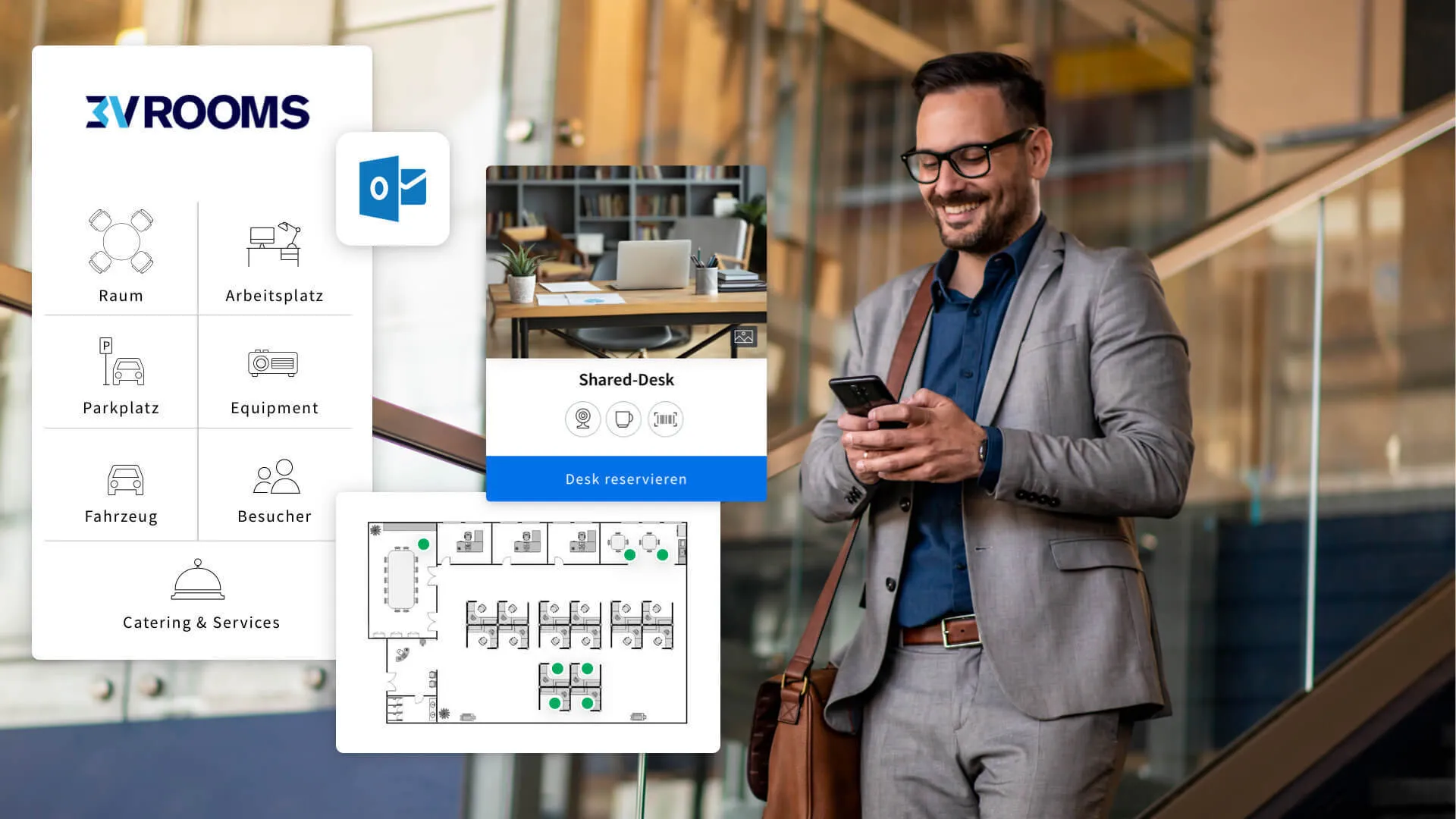This screenshot has height=819, width=1456.
Task: Click the Raum label
Action: (x=121, y=296)
